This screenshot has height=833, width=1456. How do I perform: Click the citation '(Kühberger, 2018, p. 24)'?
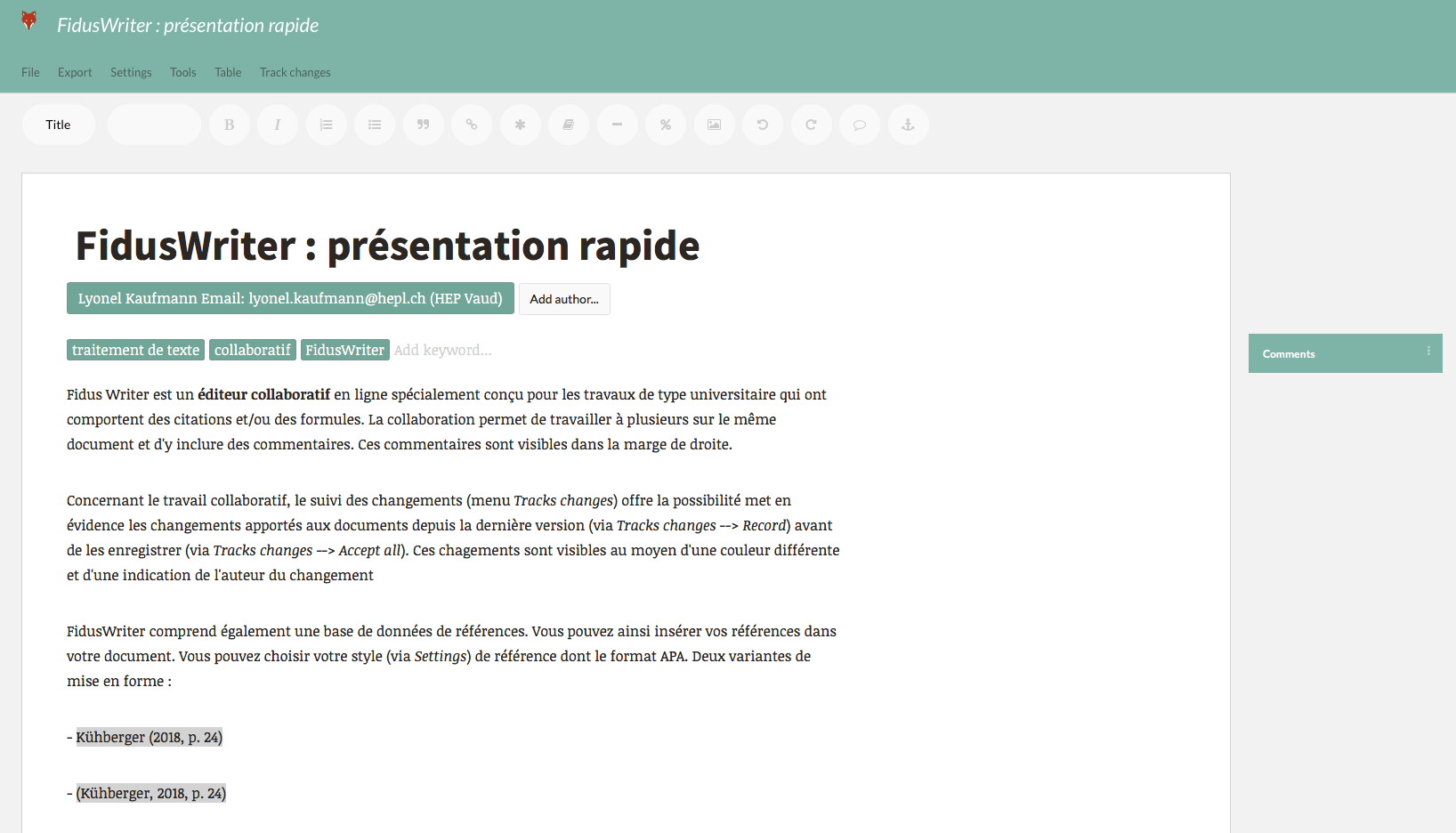pos(151,793)
